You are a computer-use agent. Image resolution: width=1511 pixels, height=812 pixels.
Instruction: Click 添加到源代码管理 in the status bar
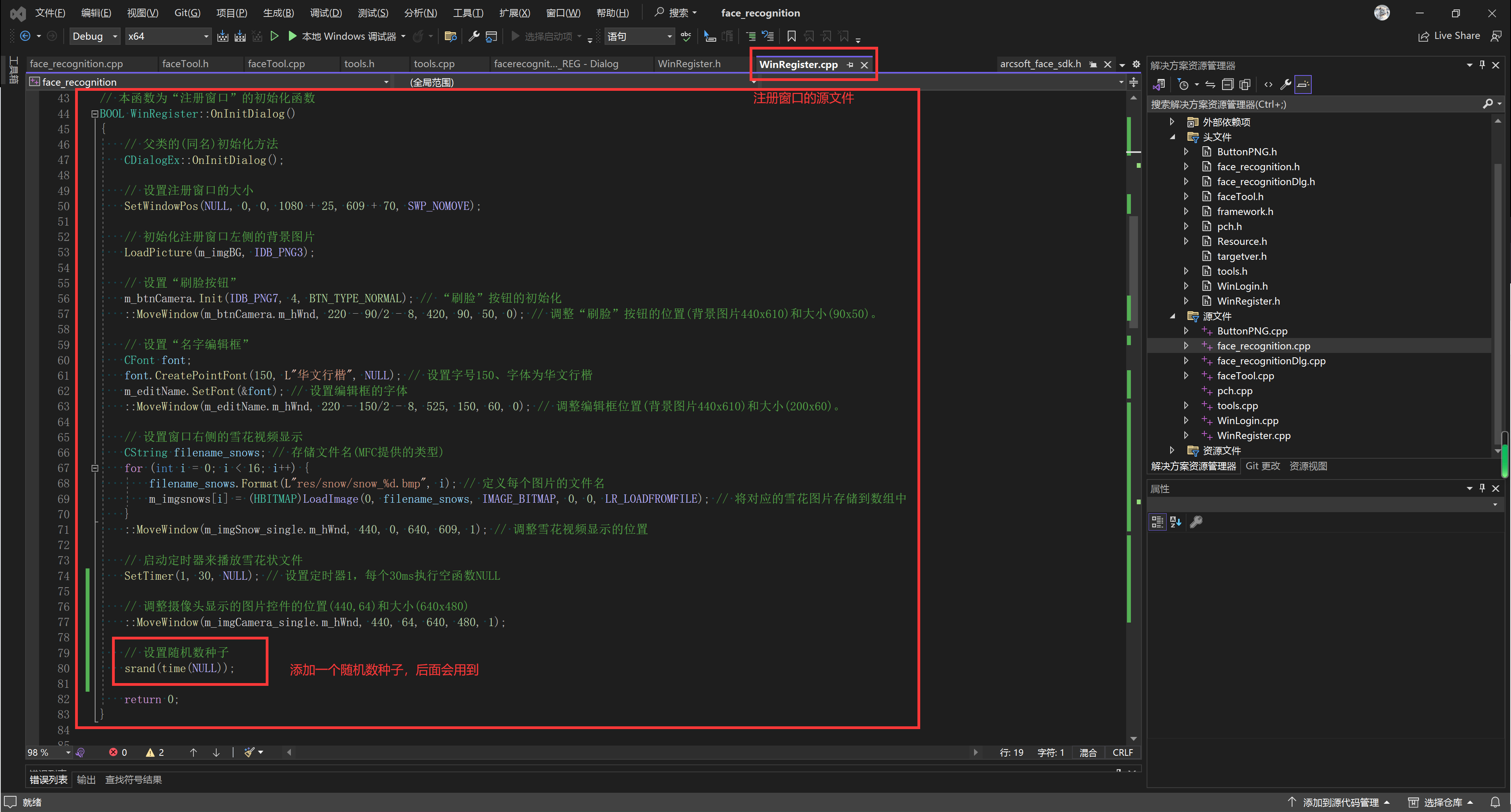click(x=1340, y=802)
